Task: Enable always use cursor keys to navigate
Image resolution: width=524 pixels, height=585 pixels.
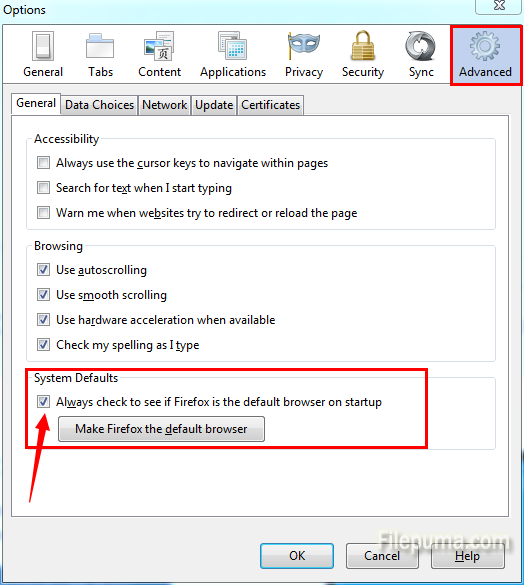Action: (x=43, y=163)
